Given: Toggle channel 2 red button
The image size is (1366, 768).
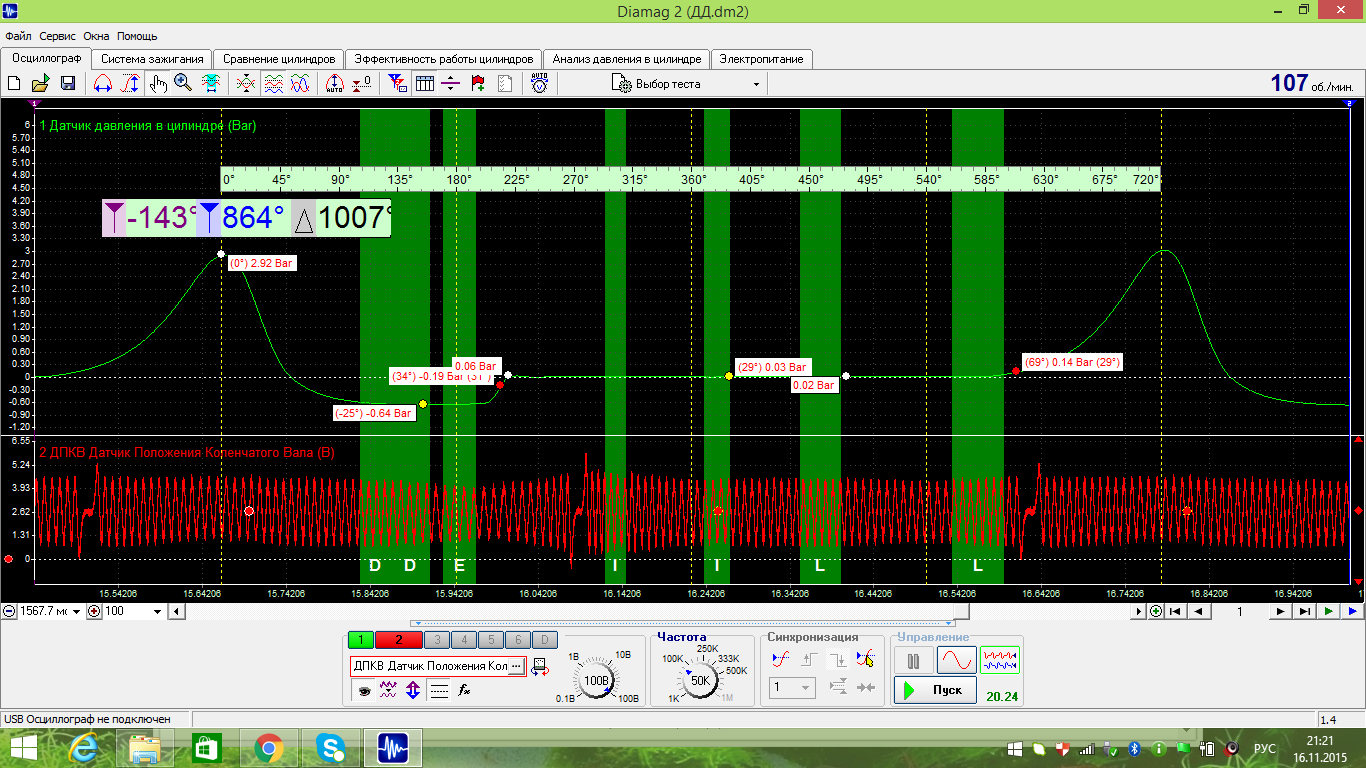Looking at the screenshot, I should click(x=398, y=640).
